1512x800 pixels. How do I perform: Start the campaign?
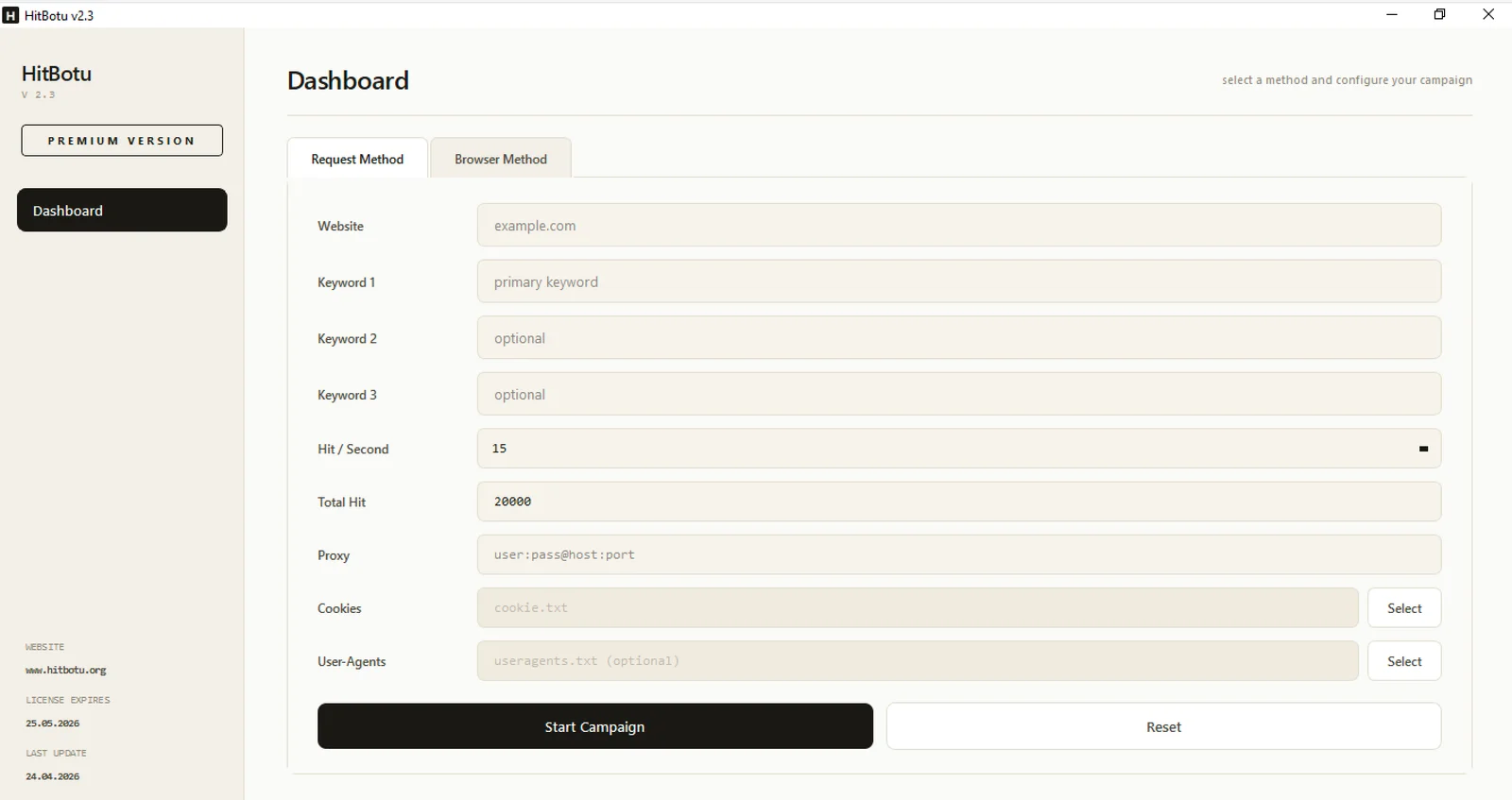pyautogui.click(x=595, y=726)
